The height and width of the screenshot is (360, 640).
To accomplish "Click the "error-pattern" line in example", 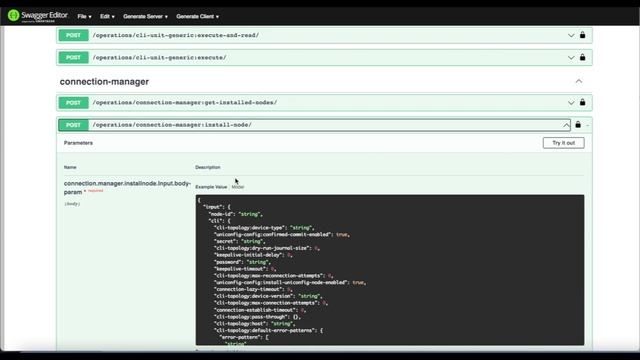I will 244,338.
